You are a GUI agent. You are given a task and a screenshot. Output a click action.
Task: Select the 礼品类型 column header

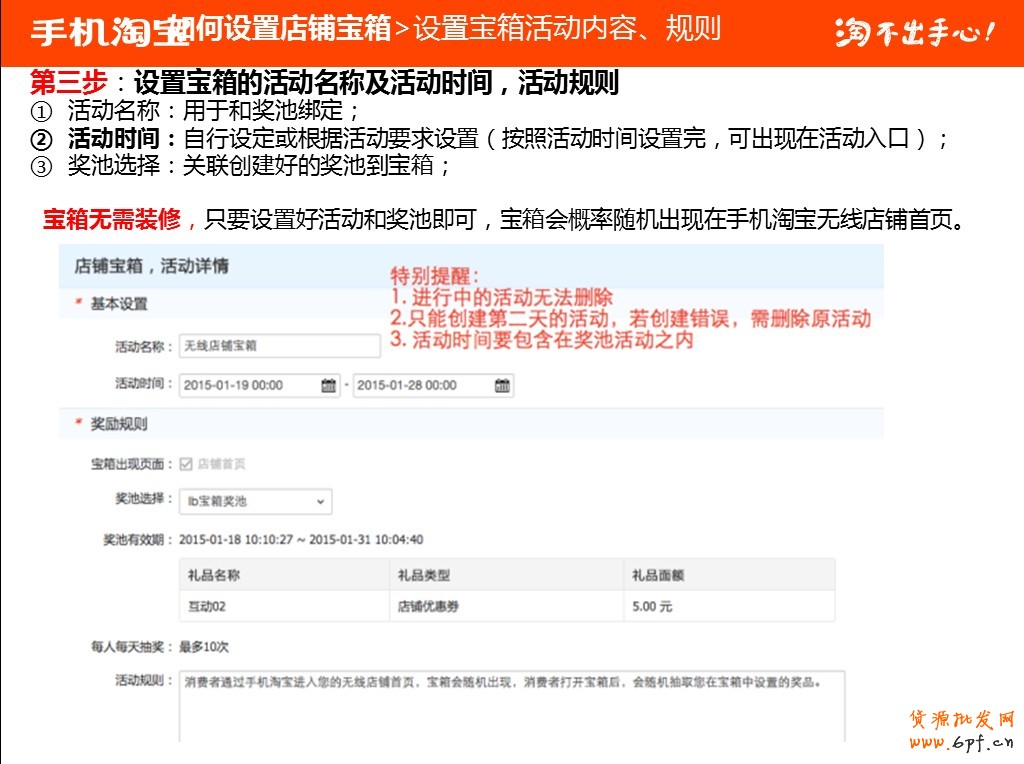point(424,575)
